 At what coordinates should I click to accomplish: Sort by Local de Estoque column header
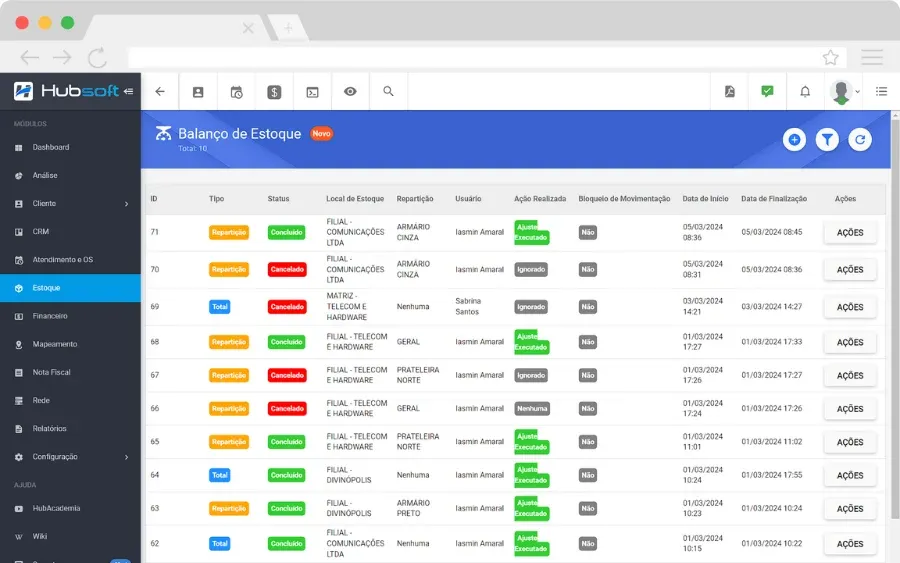coord(355,199)
